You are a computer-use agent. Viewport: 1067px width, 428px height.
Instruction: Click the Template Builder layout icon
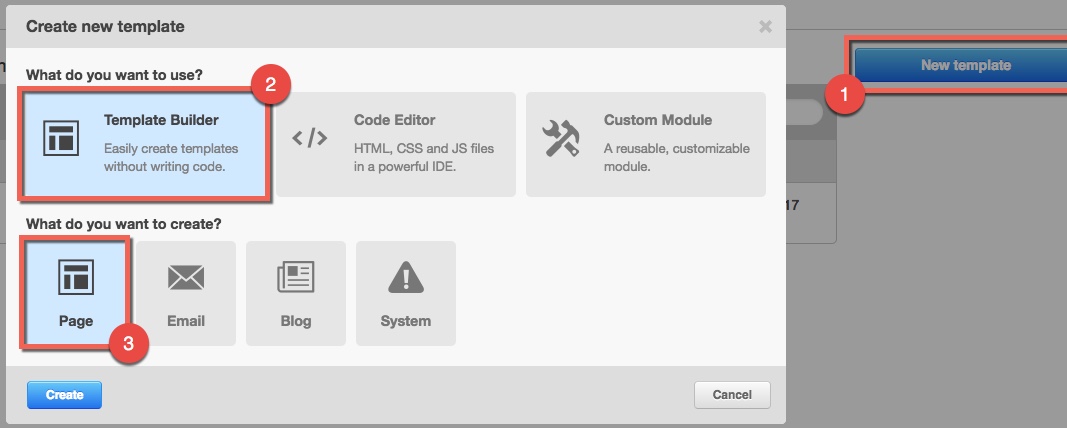(x=60, y=138)
